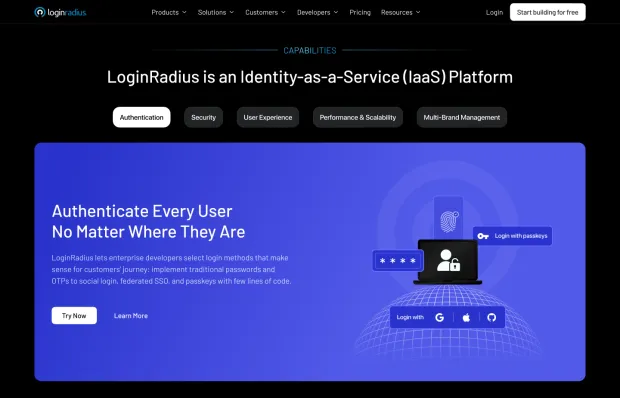Click the 'Login with' label text

click(x=410, y=317)
